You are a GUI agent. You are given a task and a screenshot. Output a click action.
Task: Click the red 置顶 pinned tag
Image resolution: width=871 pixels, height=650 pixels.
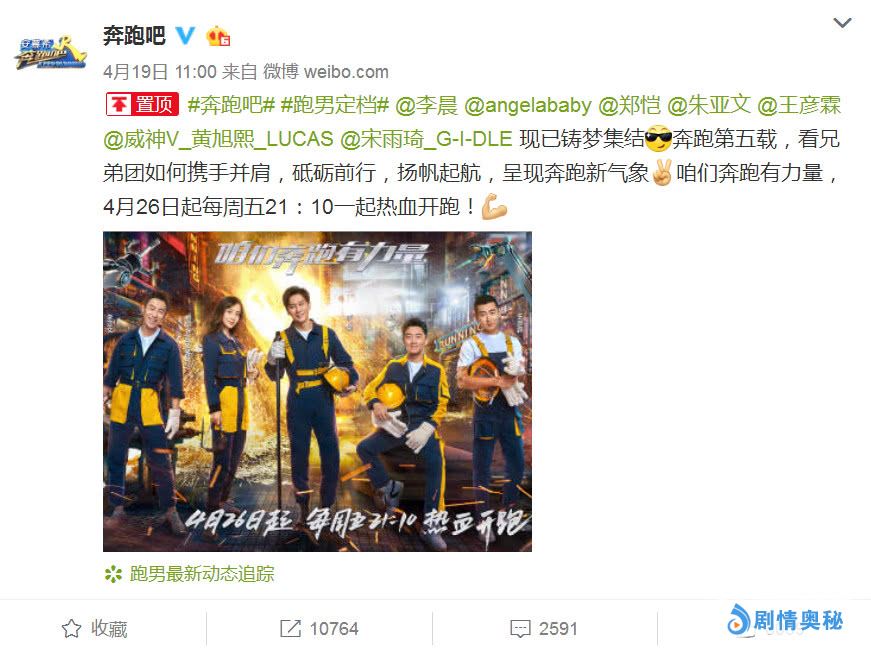pos(142,104)
